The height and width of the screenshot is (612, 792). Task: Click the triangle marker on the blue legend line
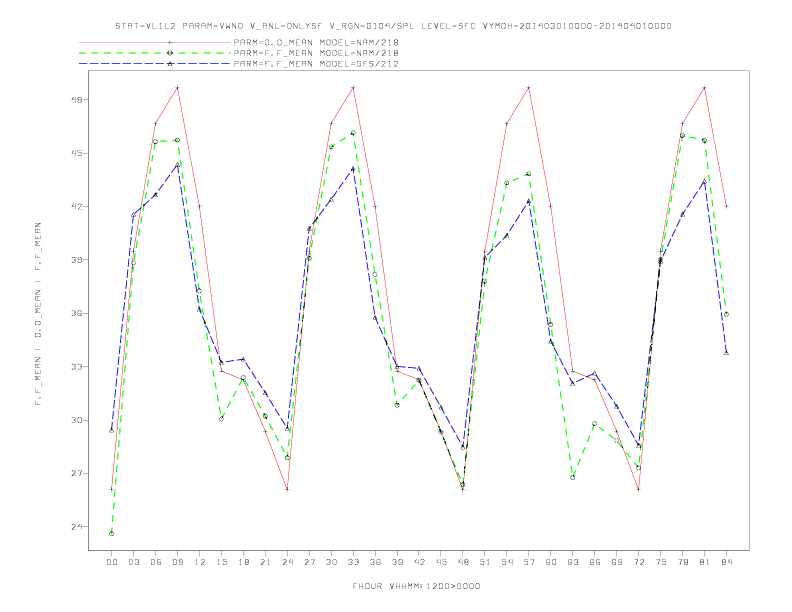[x=170, y=64]
